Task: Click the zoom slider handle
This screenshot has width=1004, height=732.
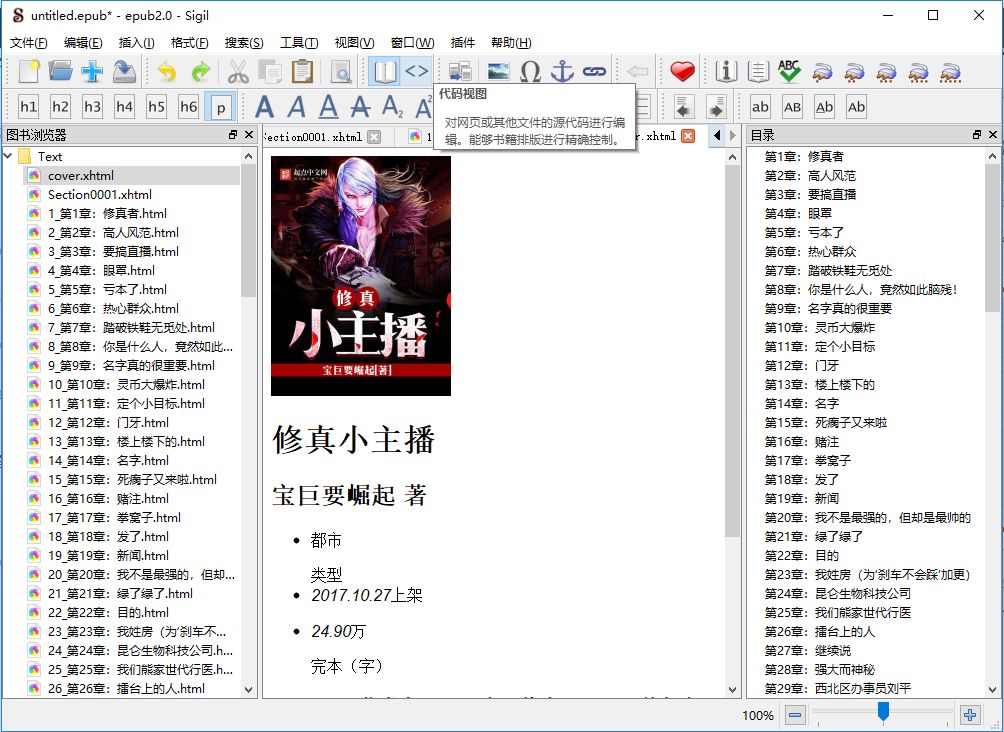Action: [883, 711]
